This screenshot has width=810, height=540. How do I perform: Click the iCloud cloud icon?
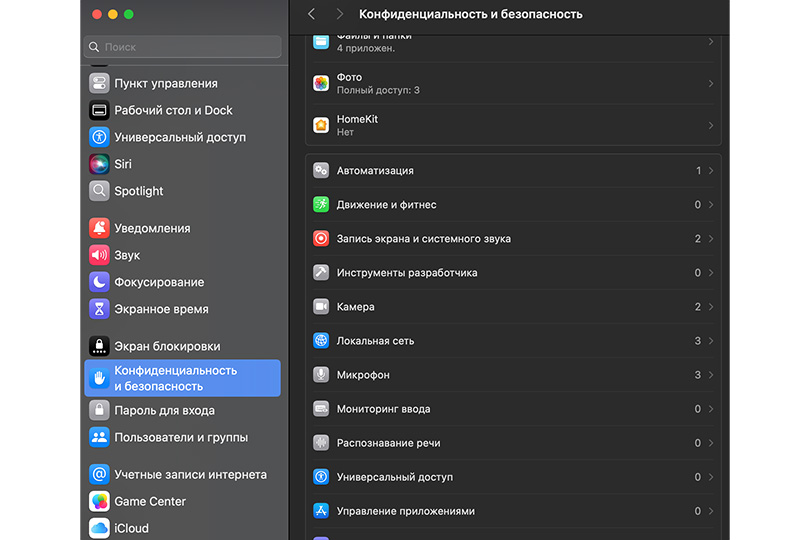99,528
